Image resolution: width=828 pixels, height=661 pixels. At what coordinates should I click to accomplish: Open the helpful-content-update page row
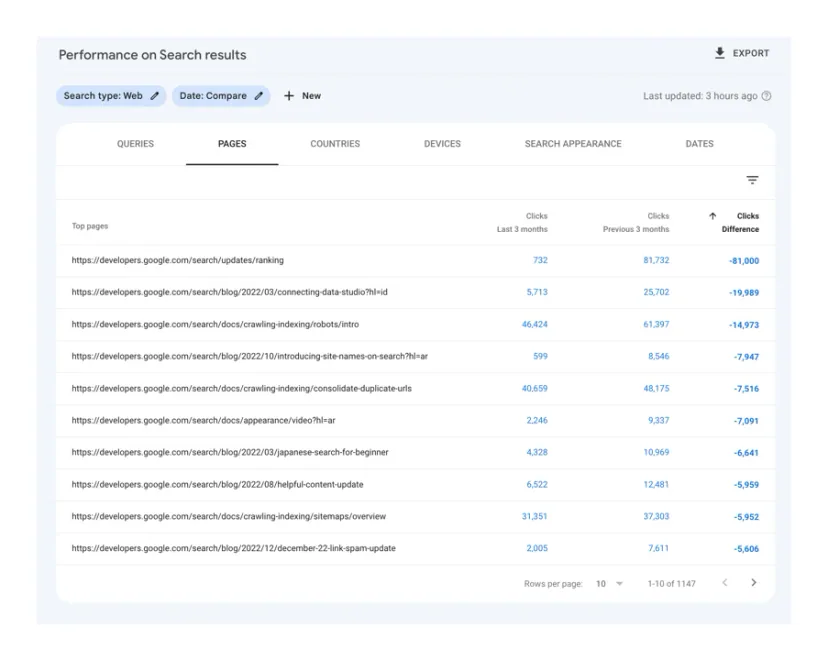[416, 485]
